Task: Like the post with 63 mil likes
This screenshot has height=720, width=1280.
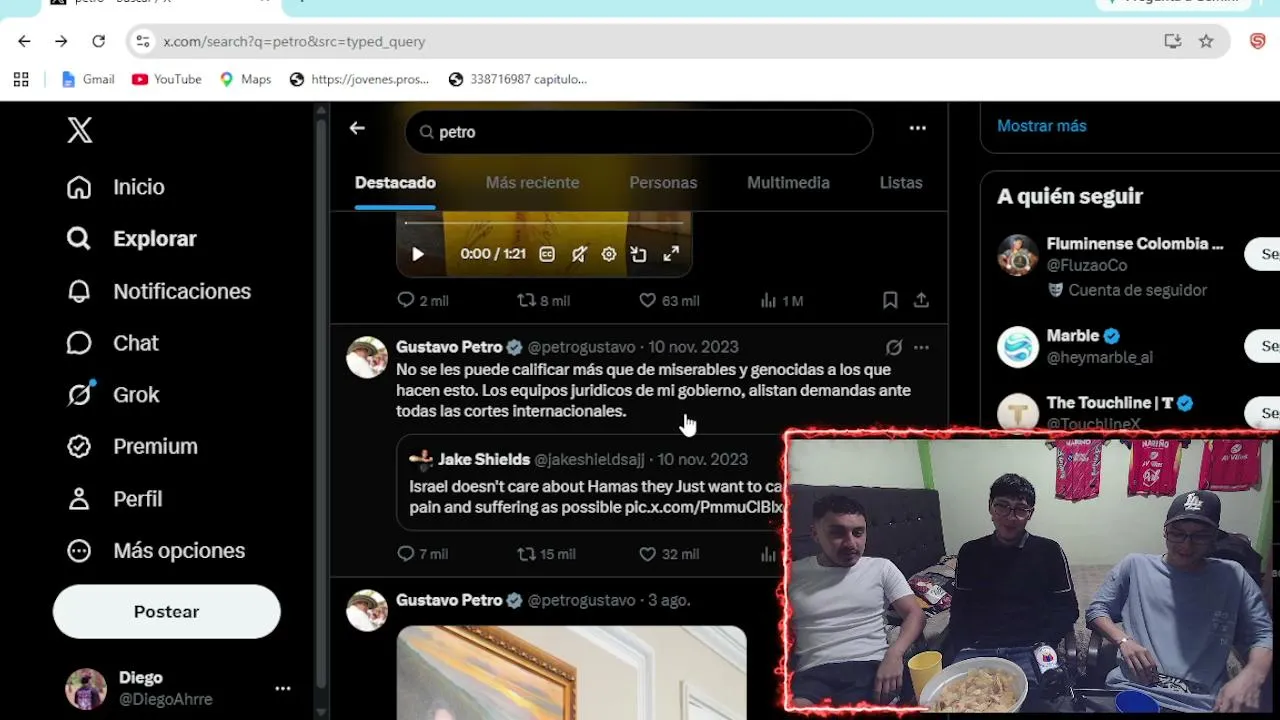Action: click(x=668, y=301)
